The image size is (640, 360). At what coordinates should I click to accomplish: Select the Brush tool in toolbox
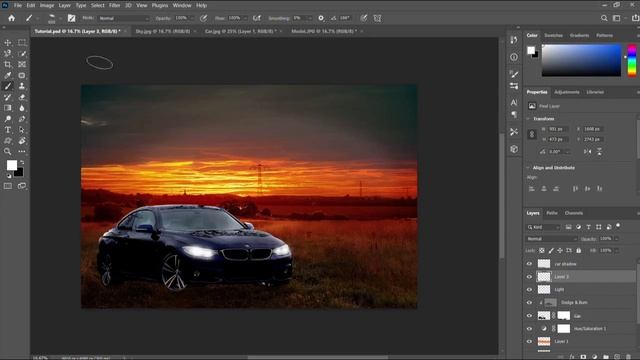tap(8, 86)
